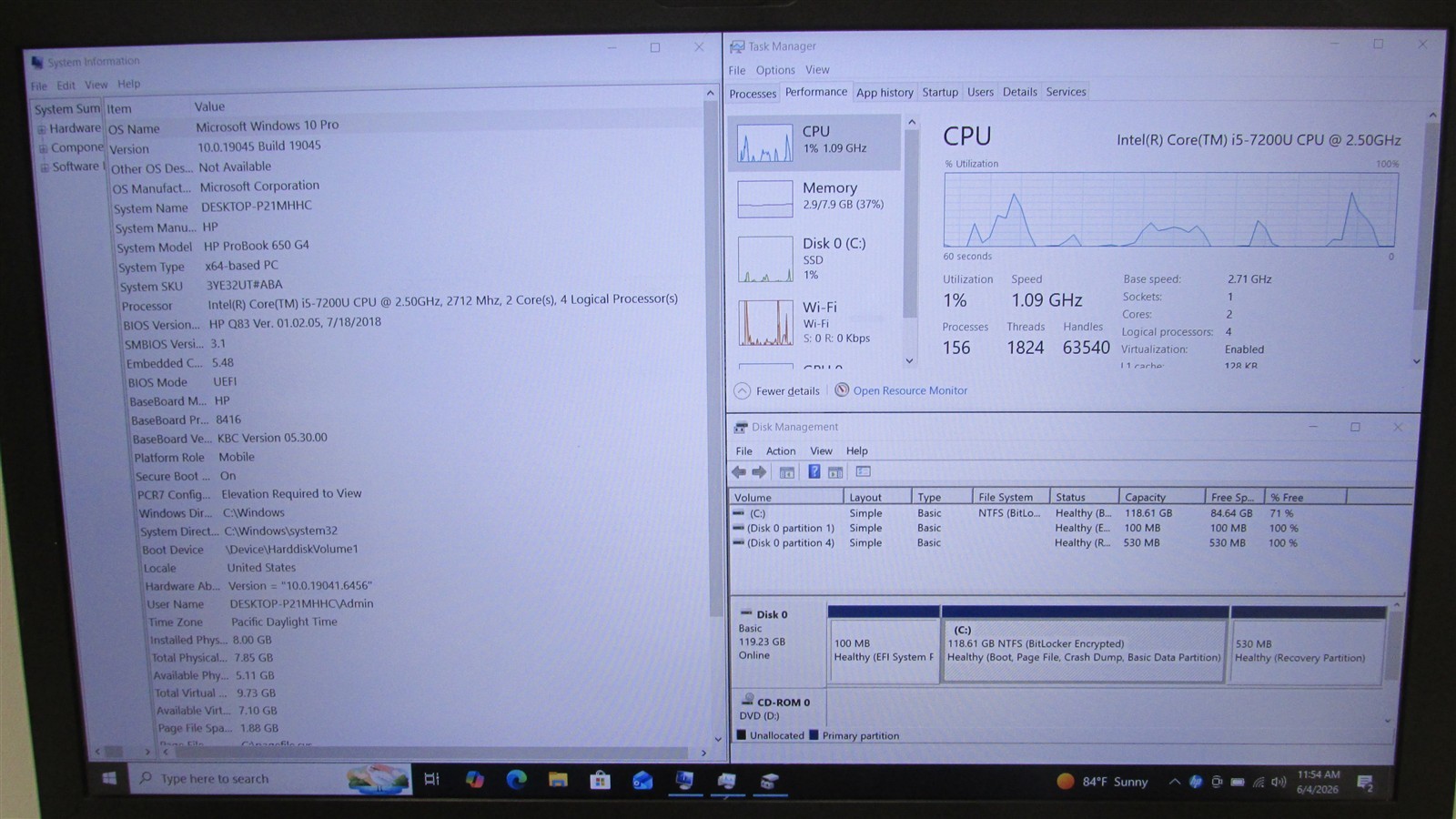Viewport: 1456px width, 819px height.
Task: Click the weather widget showing 84°F Sunny
Action: click(1102, 782)
